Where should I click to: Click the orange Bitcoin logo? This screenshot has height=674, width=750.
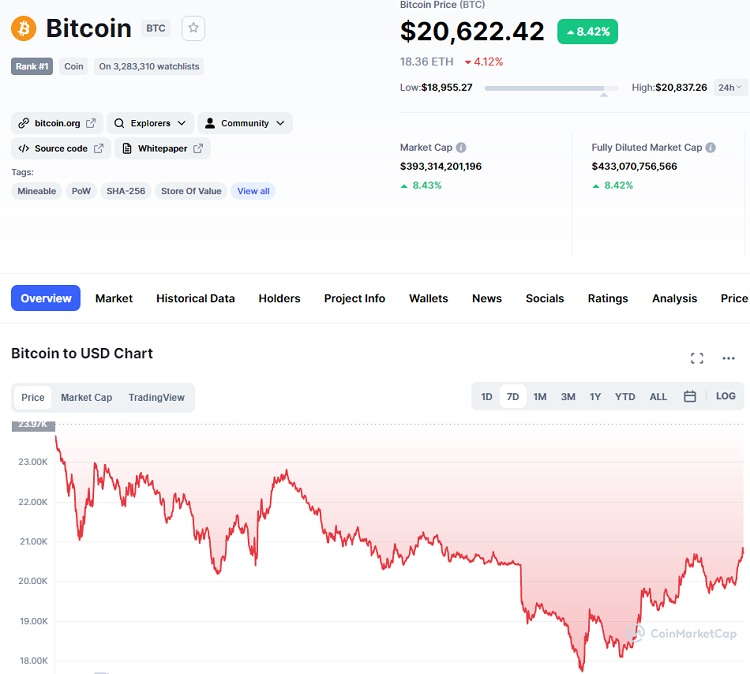[x=24, y=28]
